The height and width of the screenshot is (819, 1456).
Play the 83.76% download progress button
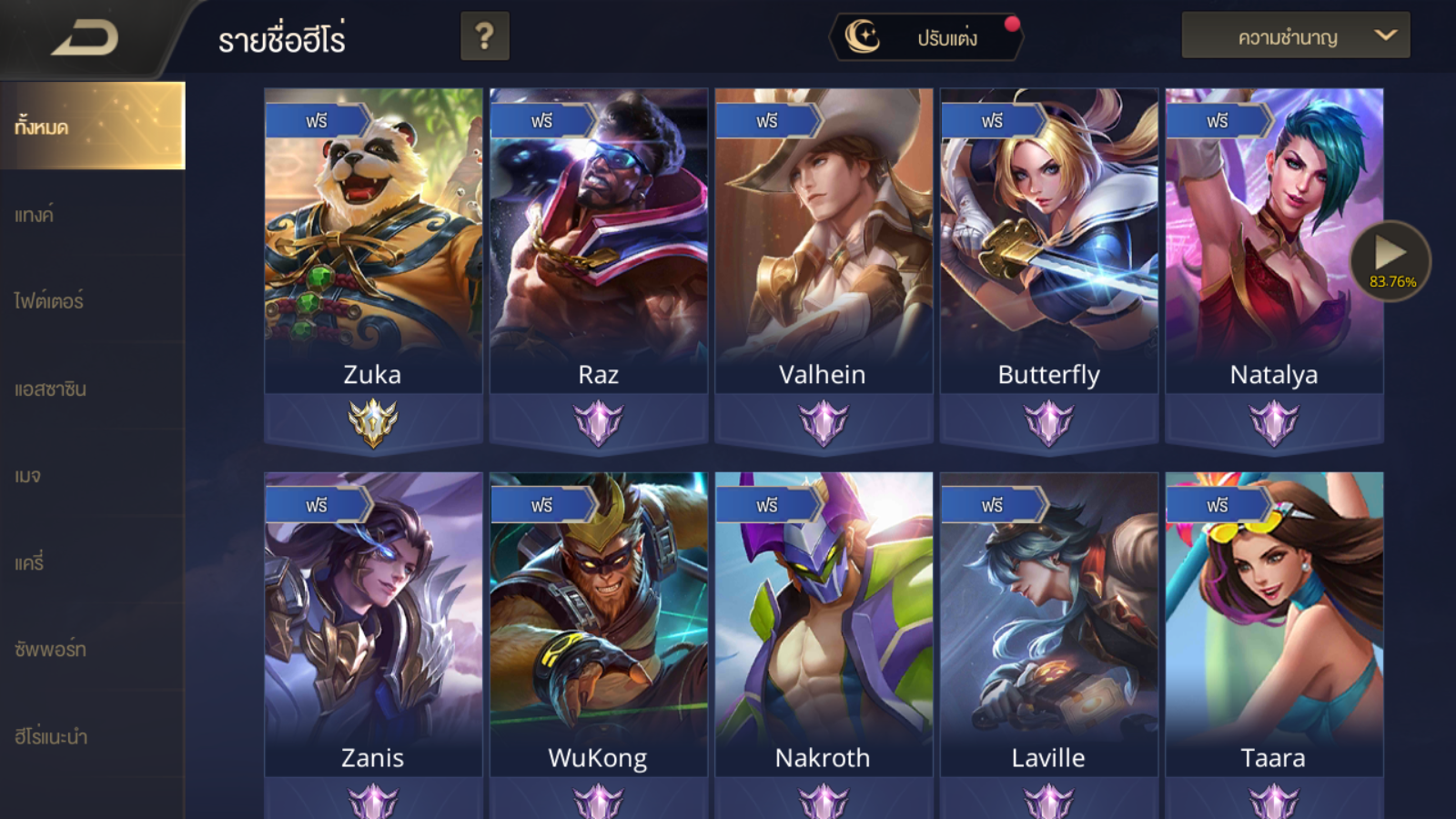(1390, 261)
